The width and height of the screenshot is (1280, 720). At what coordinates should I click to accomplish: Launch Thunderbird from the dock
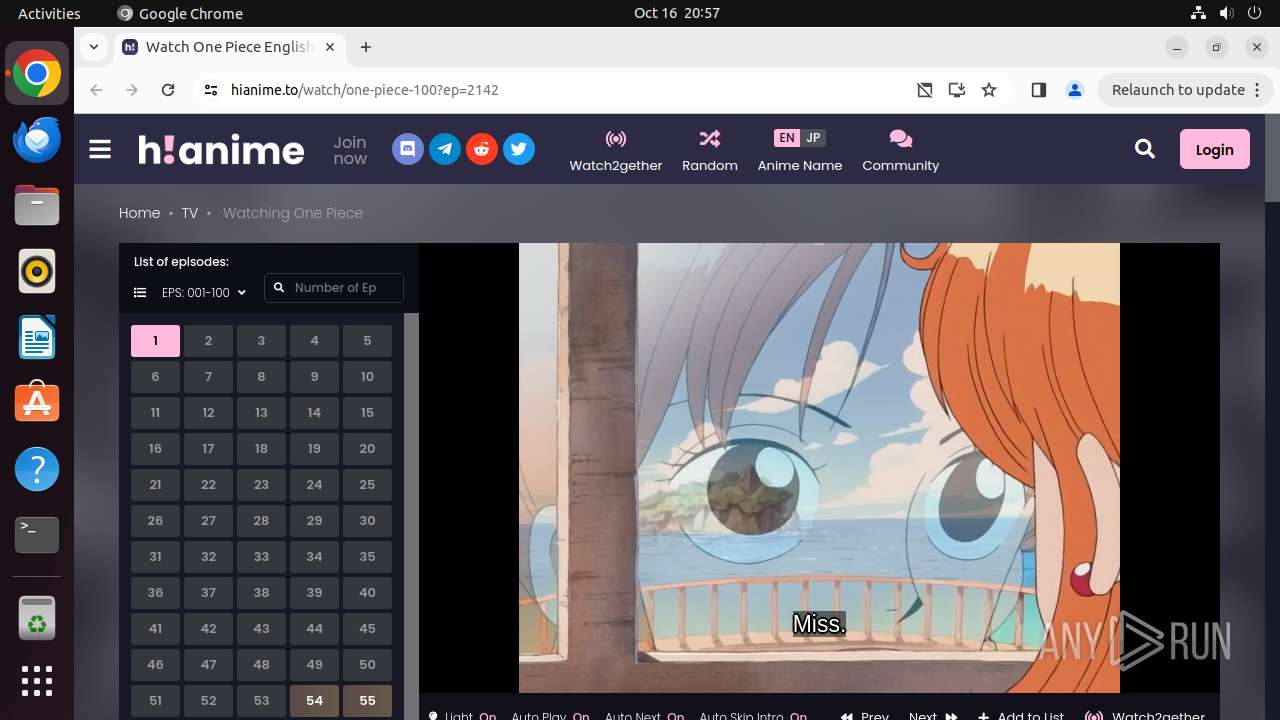click(x=37, y=139)
